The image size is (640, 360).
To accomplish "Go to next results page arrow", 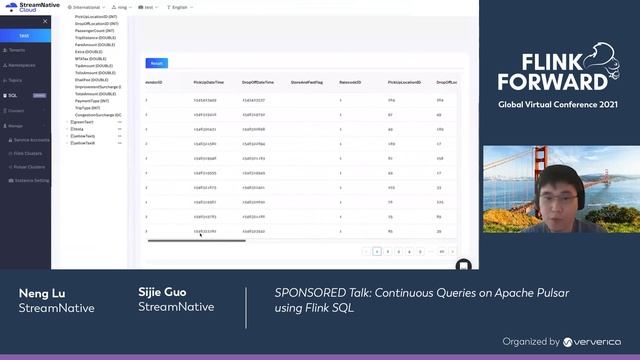I will pyautogui.click(x=452, y=252).
